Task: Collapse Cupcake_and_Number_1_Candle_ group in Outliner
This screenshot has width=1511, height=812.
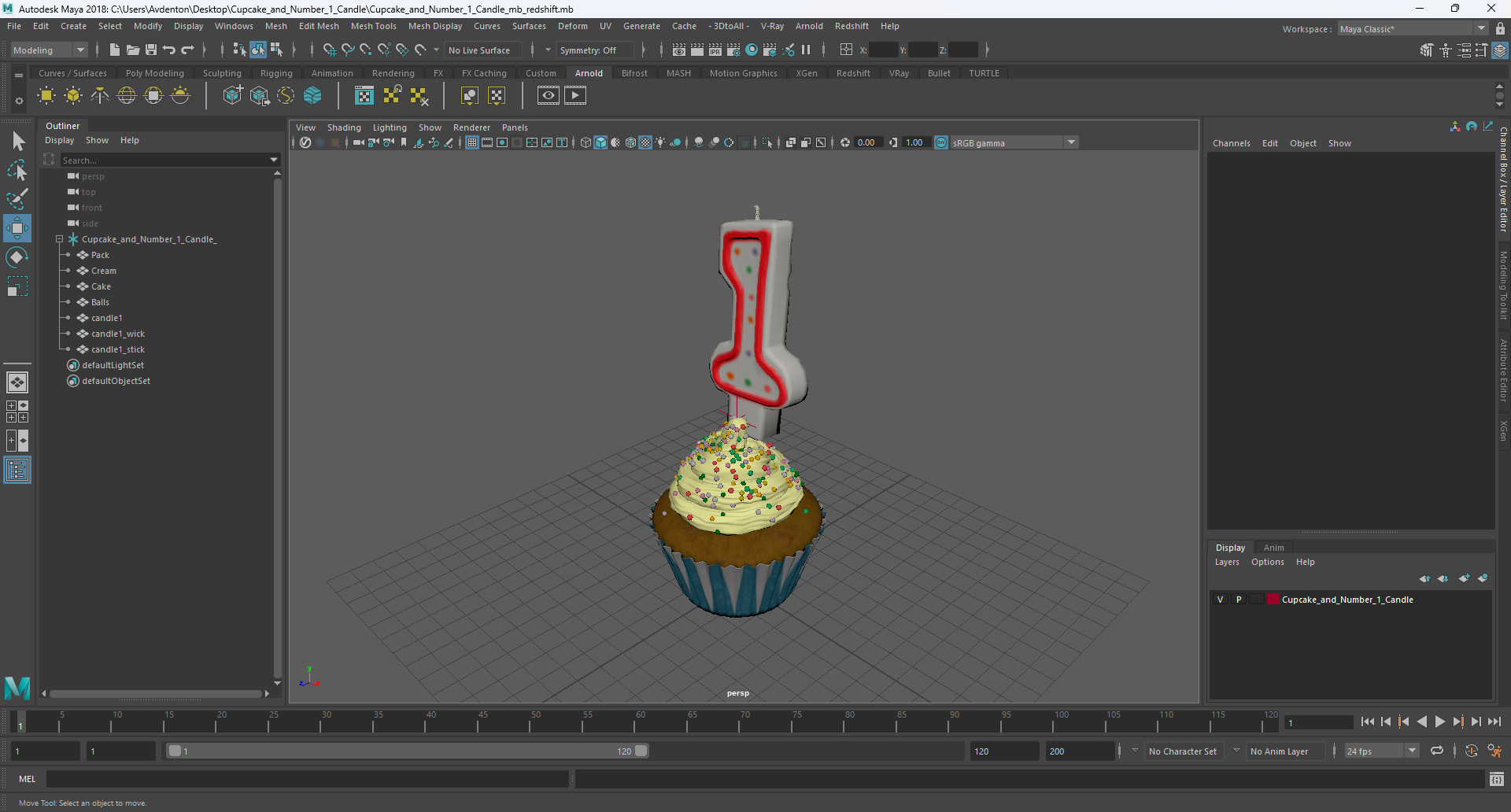Action: click(x=59, y=239)
